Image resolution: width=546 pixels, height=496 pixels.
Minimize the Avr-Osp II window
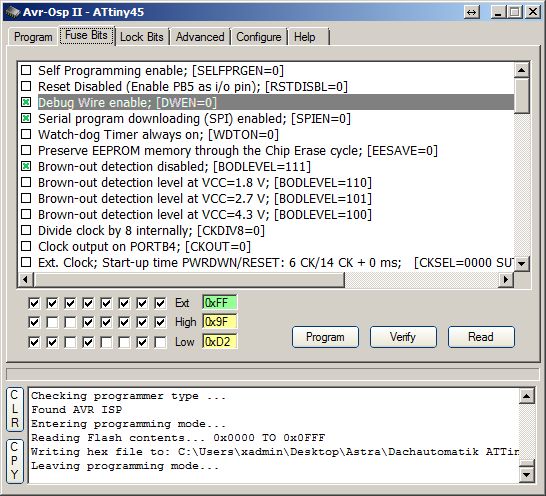(498, 12)
